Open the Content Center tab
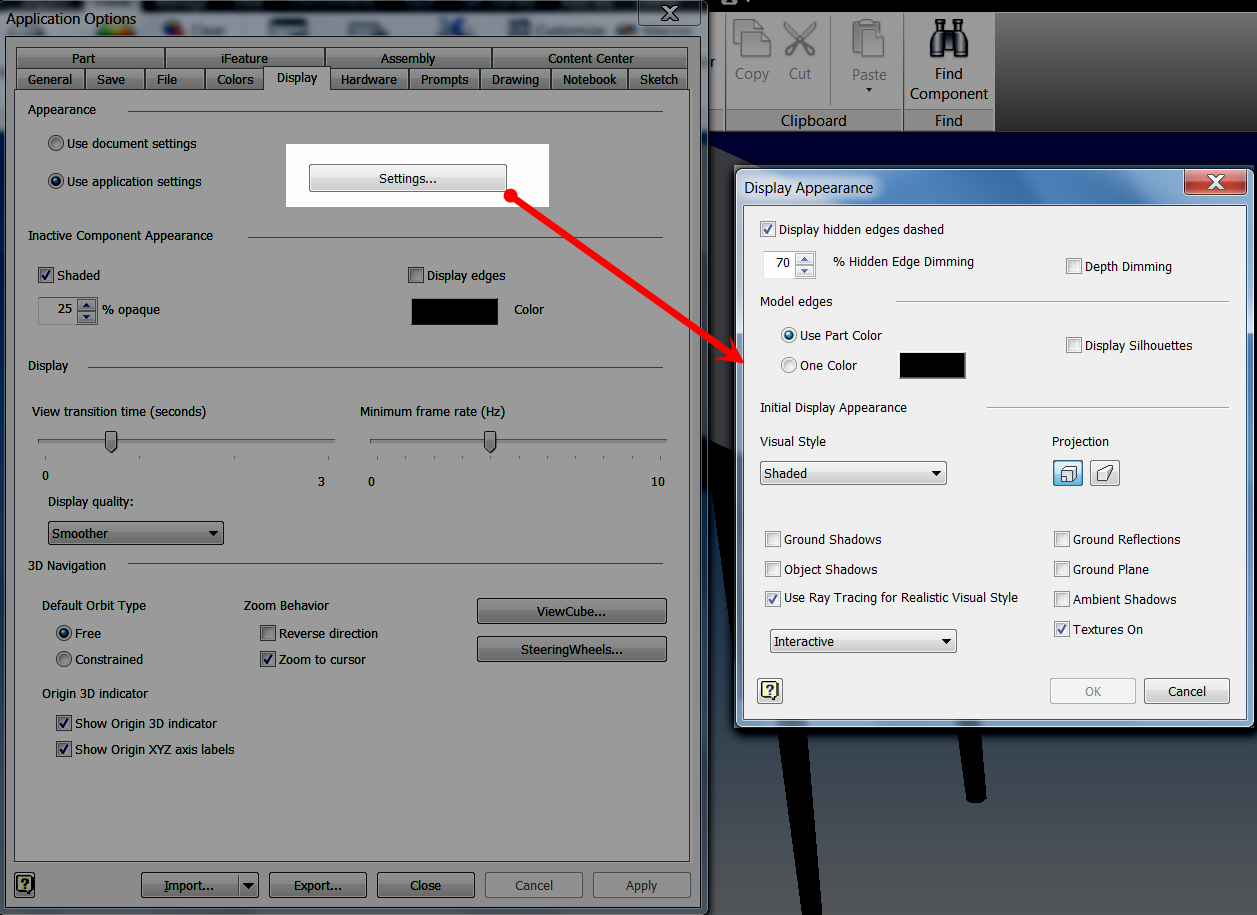The width and height of the screenshot is (1257, 915). point(589,58)
